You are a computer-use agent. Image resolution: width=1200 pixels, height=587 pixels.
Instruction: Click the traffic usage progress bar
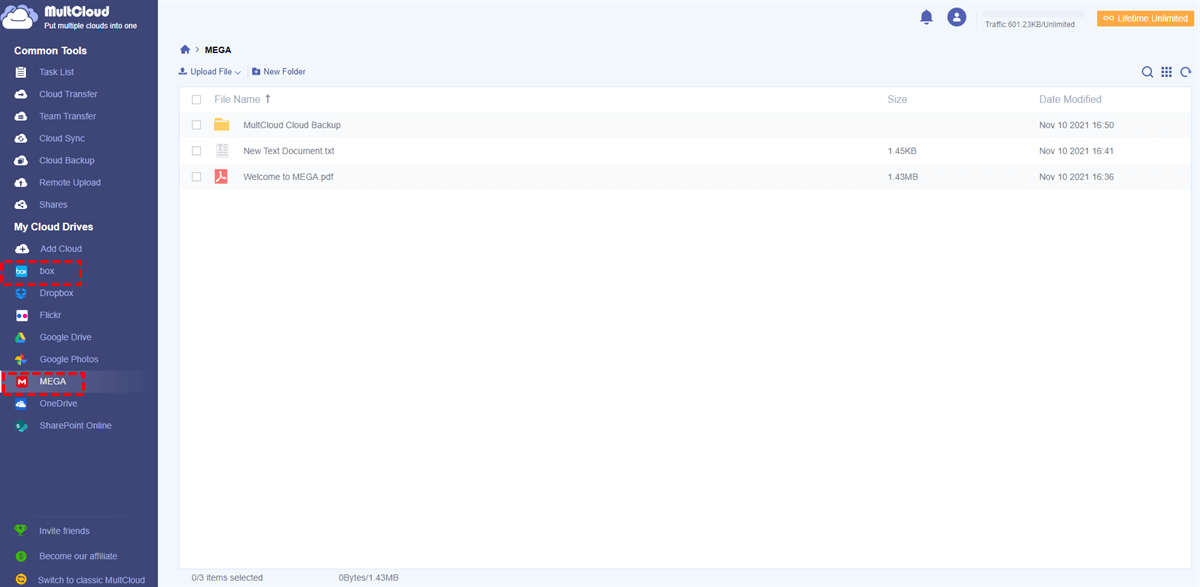(x=1033, y=14)
